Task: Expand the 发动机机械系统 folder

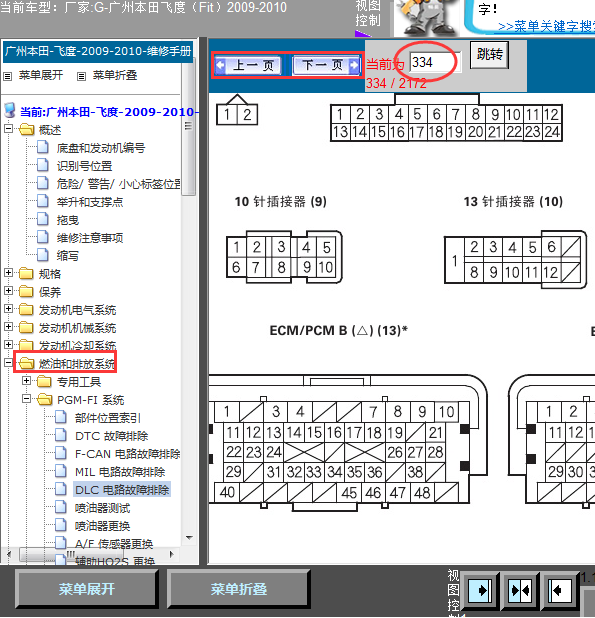Action: pos(8,327)
